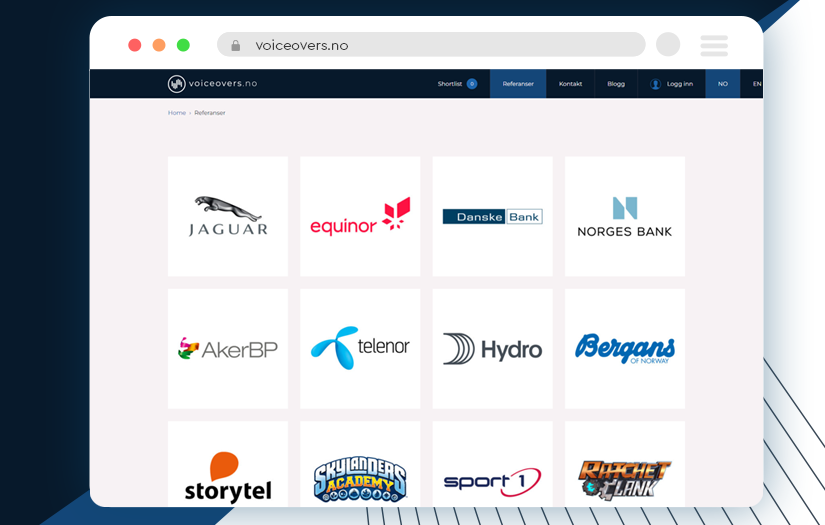Open the Bergans of Norway tile
This screenshot has height=525, width=825.
tap(625, 349)
